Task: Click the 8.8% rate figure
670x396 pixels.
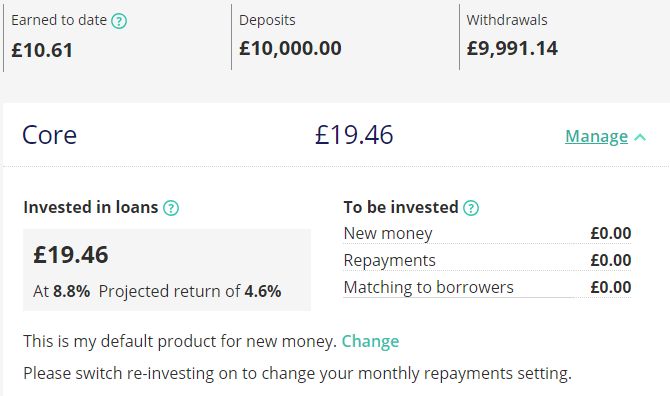Action: pos(71,291)
